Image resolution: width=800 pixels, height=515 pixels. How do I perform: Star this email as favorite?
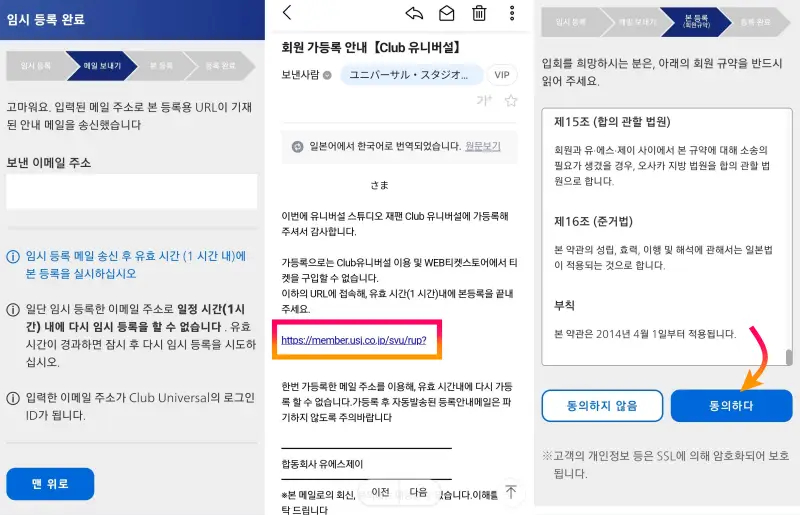511,101
